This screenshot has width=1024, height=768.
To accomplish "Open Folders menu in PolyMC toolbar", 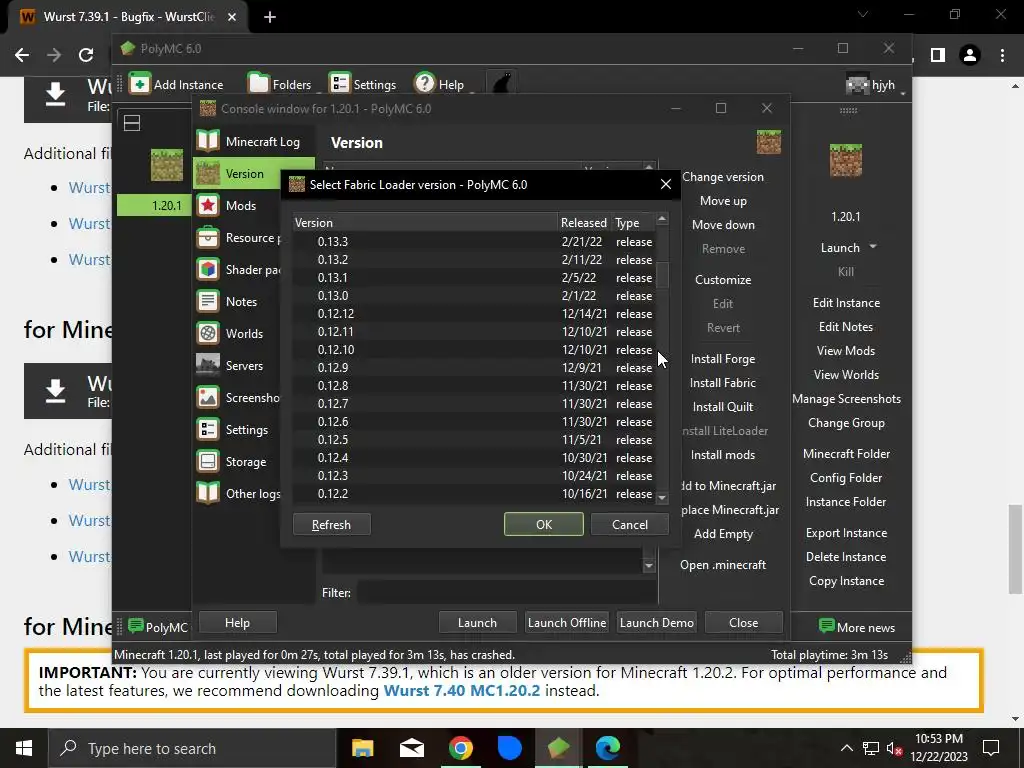I will pos(280,84).
